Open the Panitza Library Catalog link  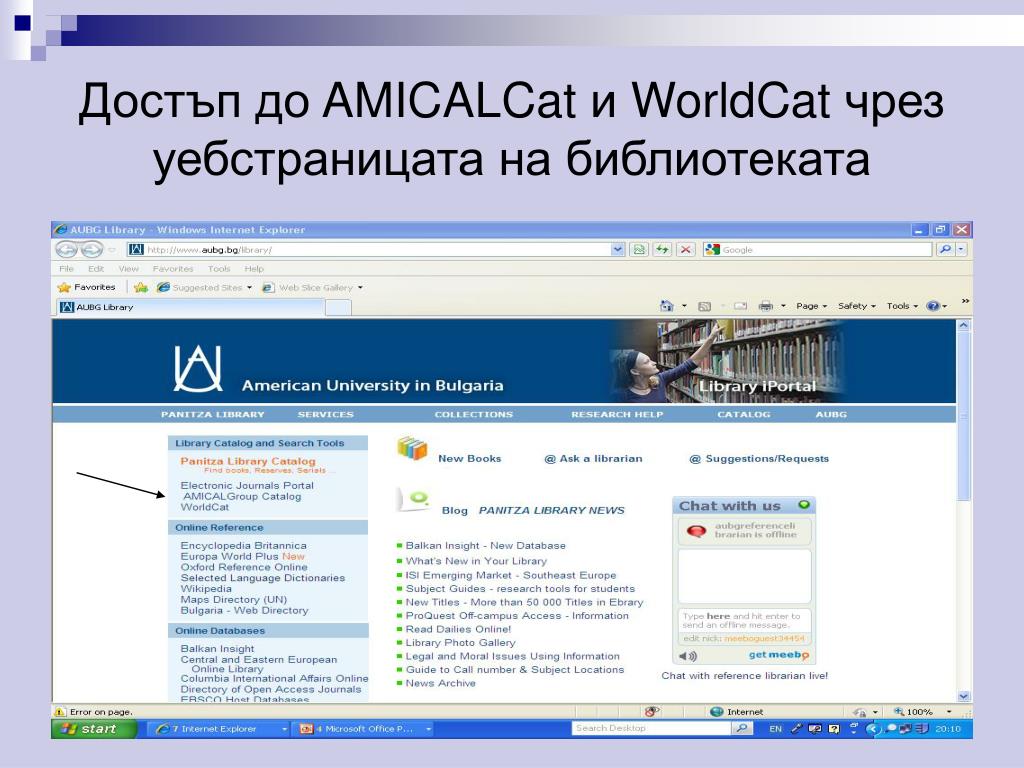pyautogui.click(x=248, y=461)
